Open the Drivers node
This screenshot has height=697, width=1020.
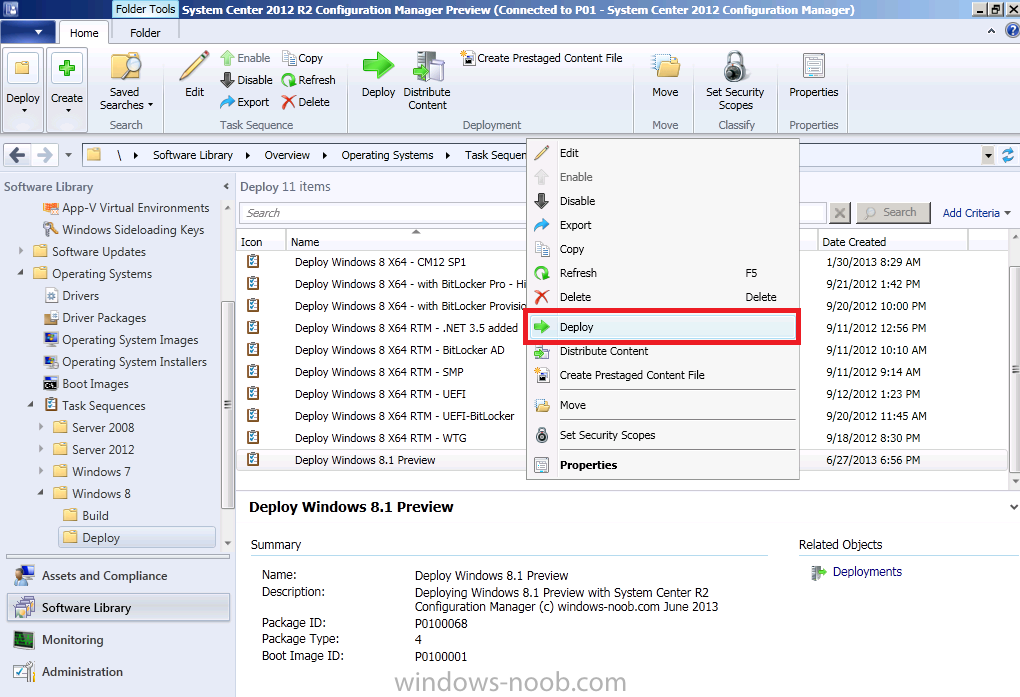point(72,296)
